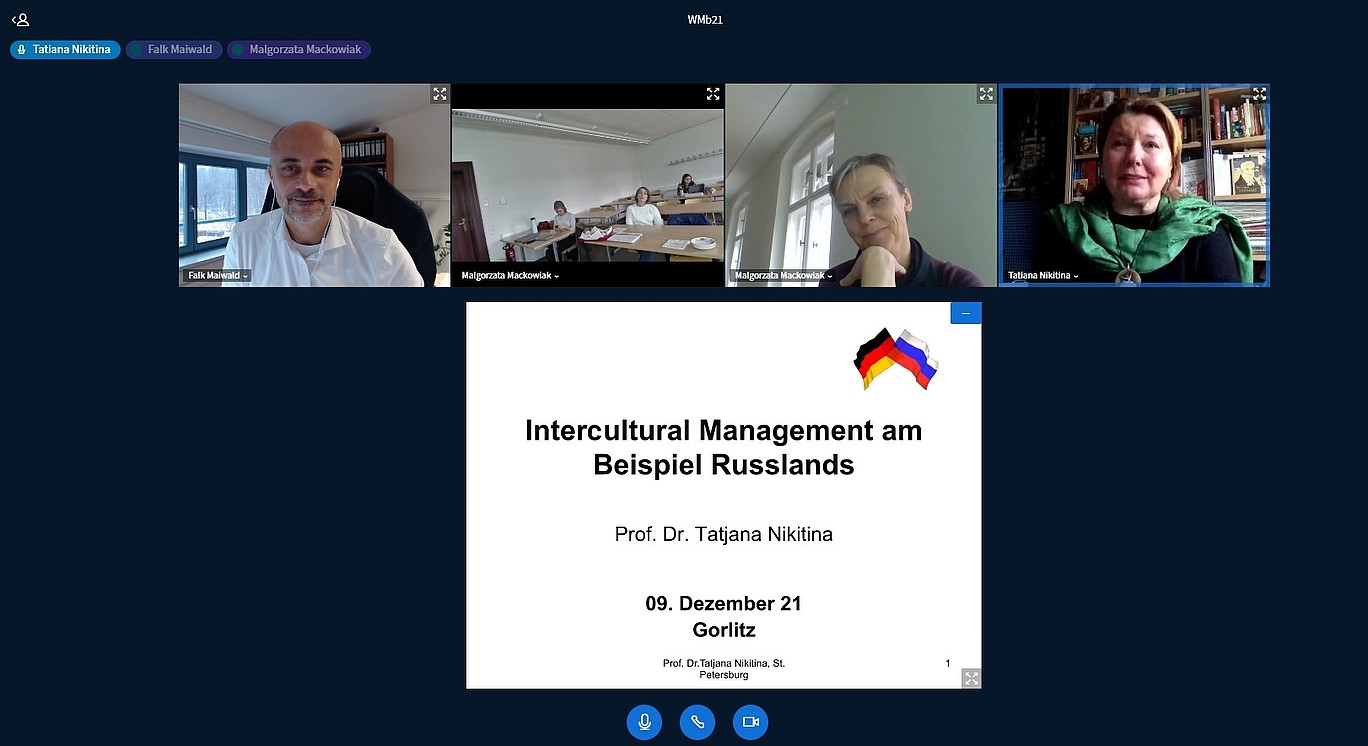This screenshot has width=1368, height=746.
Task: Toggle webcam sharing with the camera button
Action: 750,722
